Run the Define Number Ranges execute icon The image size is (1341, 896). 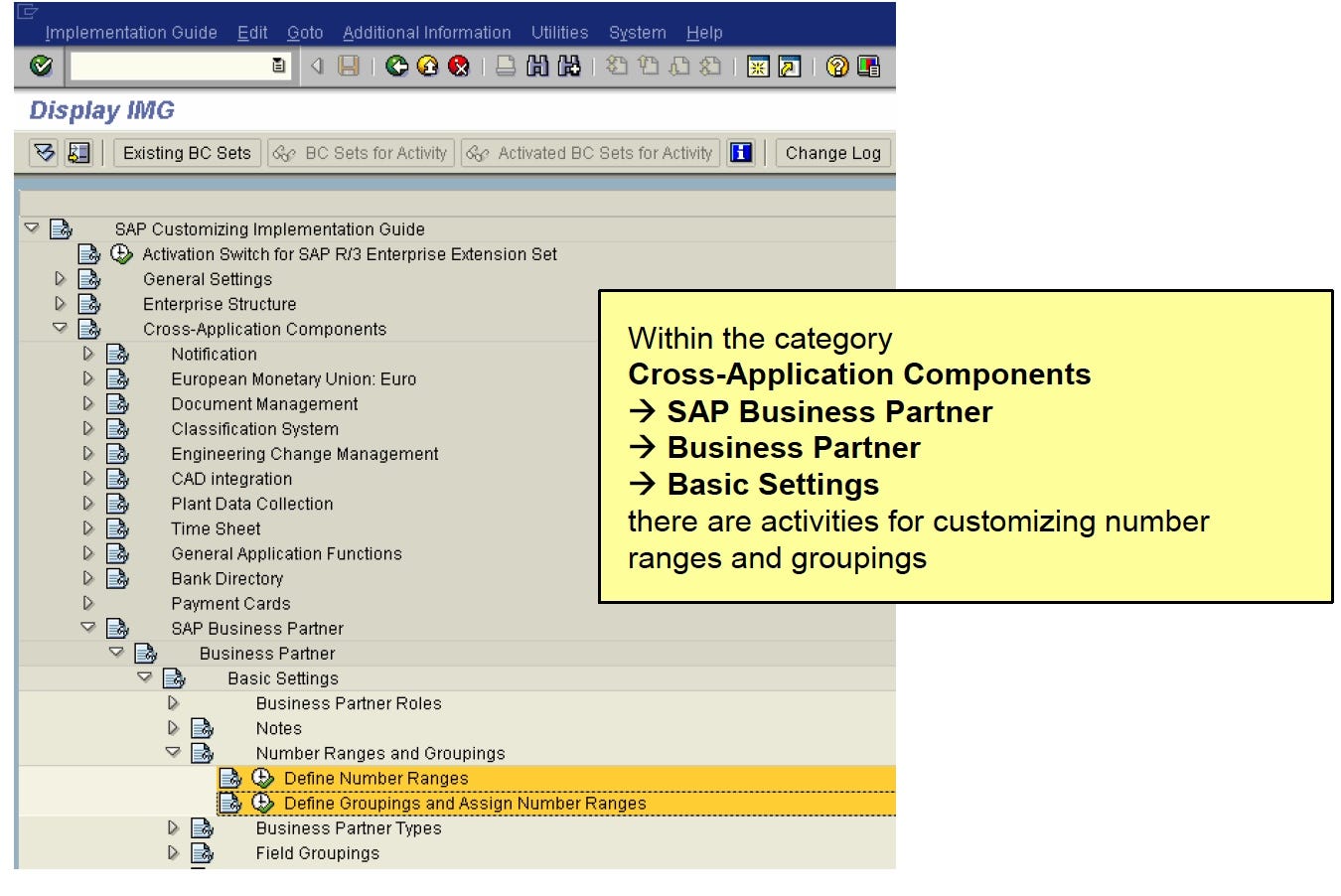pyautogui.click(x=263, y=778)
